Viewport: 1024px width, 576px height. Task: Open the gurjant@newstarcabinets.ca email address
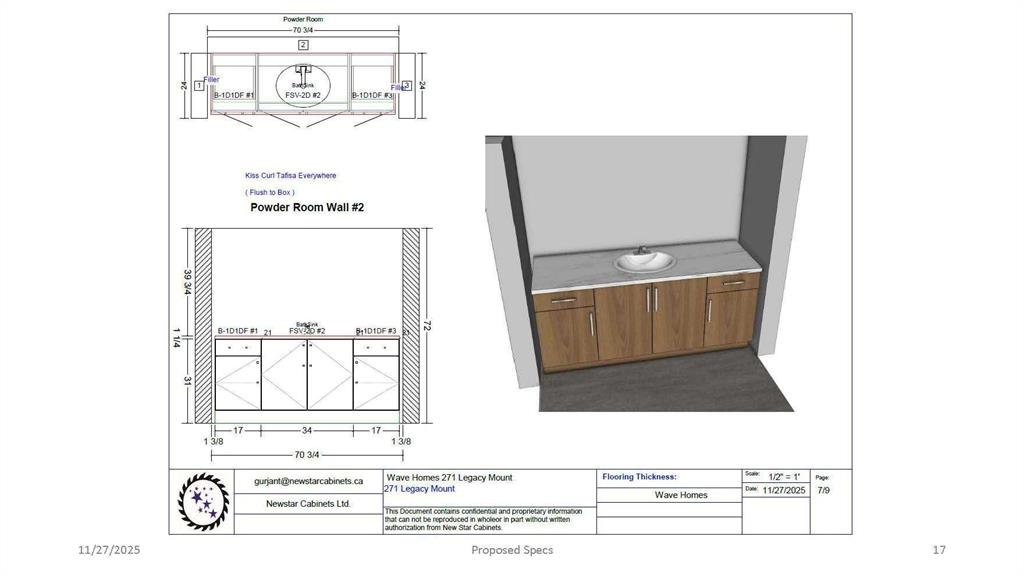308,481
